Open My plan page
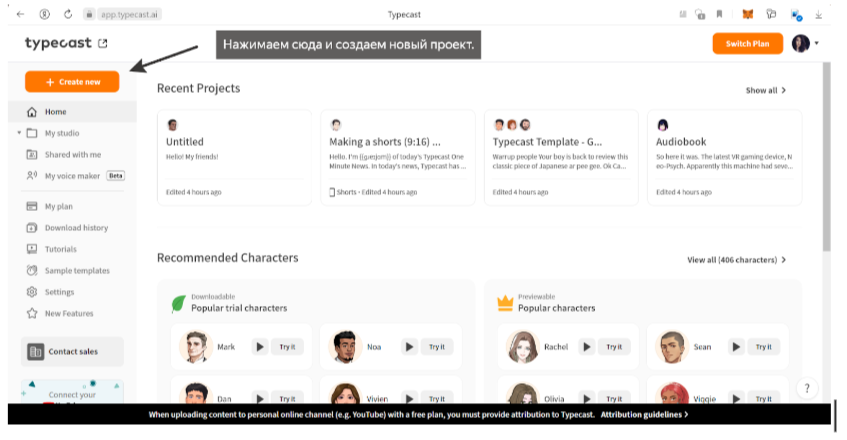 click(x=58, y=206)
